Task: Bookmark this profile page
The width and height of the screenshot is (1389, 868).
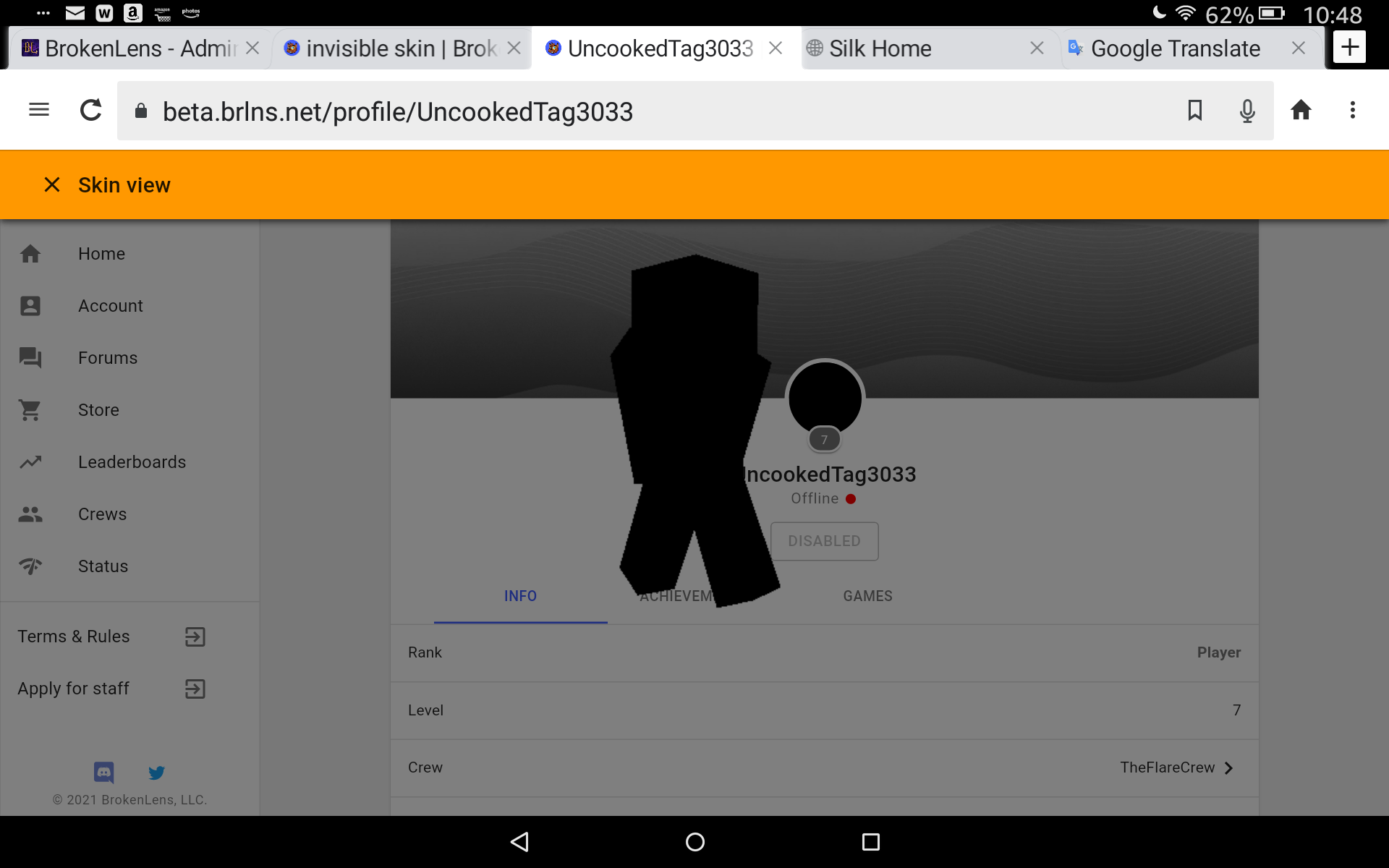Action: click(1195, 110)
